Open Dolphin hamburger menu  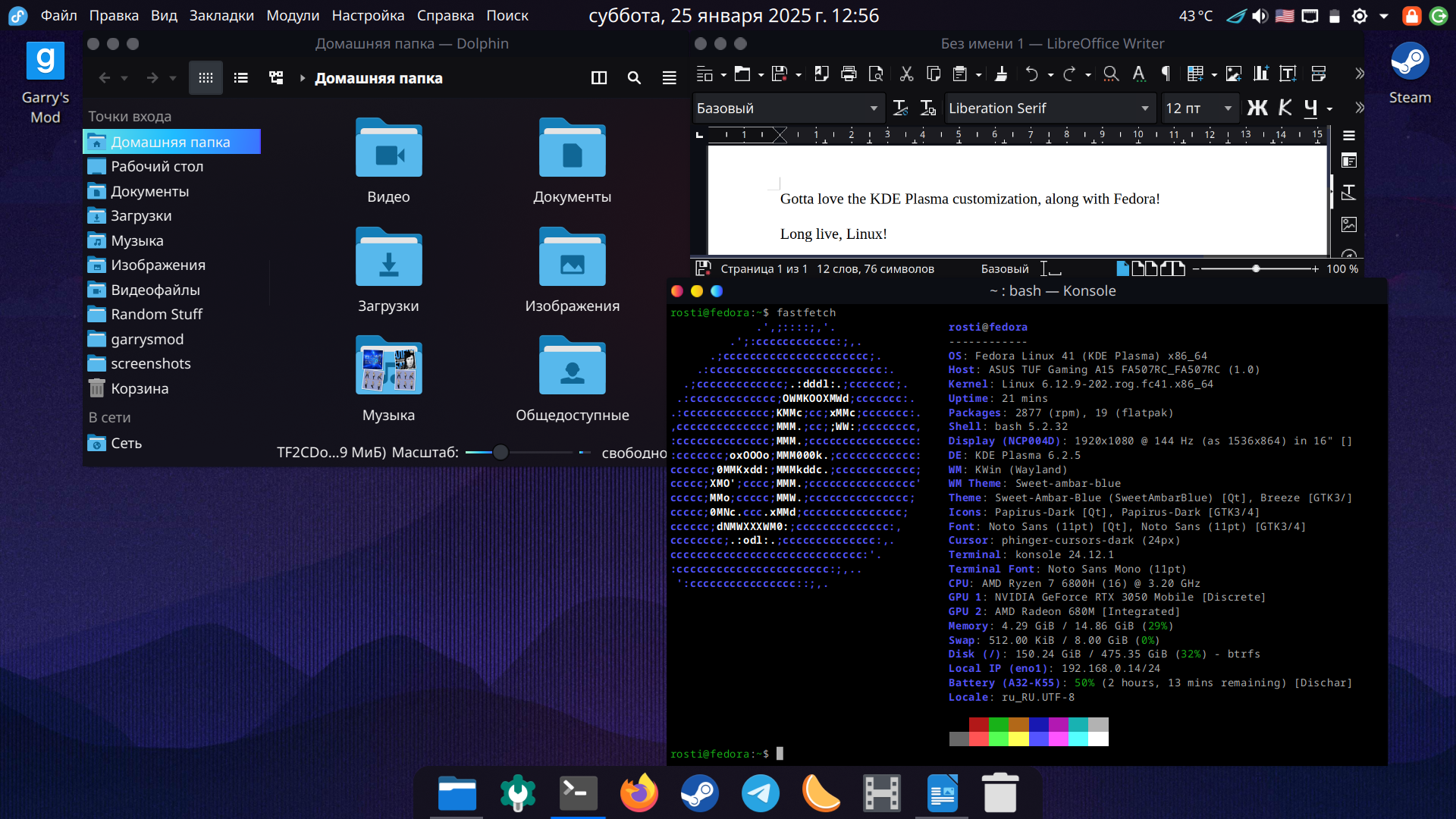(x=669, y=77)
